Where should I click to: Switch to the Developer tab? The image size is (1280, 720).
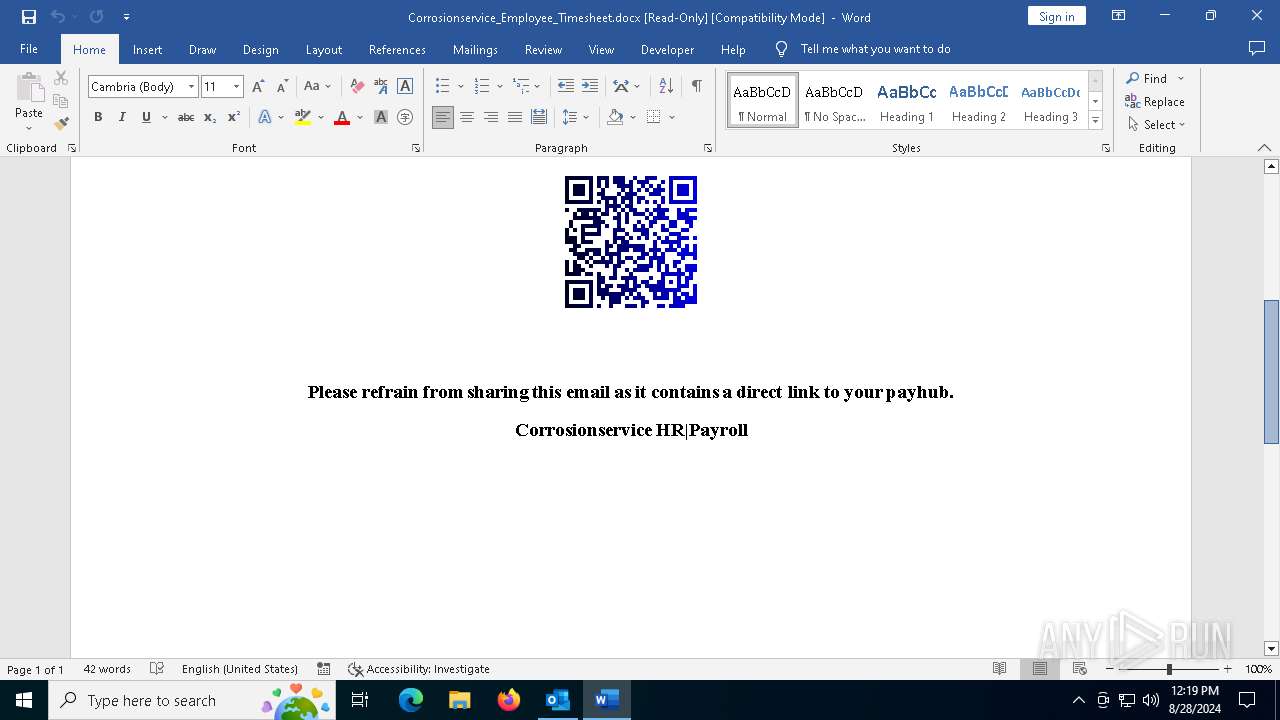(667, 49)
